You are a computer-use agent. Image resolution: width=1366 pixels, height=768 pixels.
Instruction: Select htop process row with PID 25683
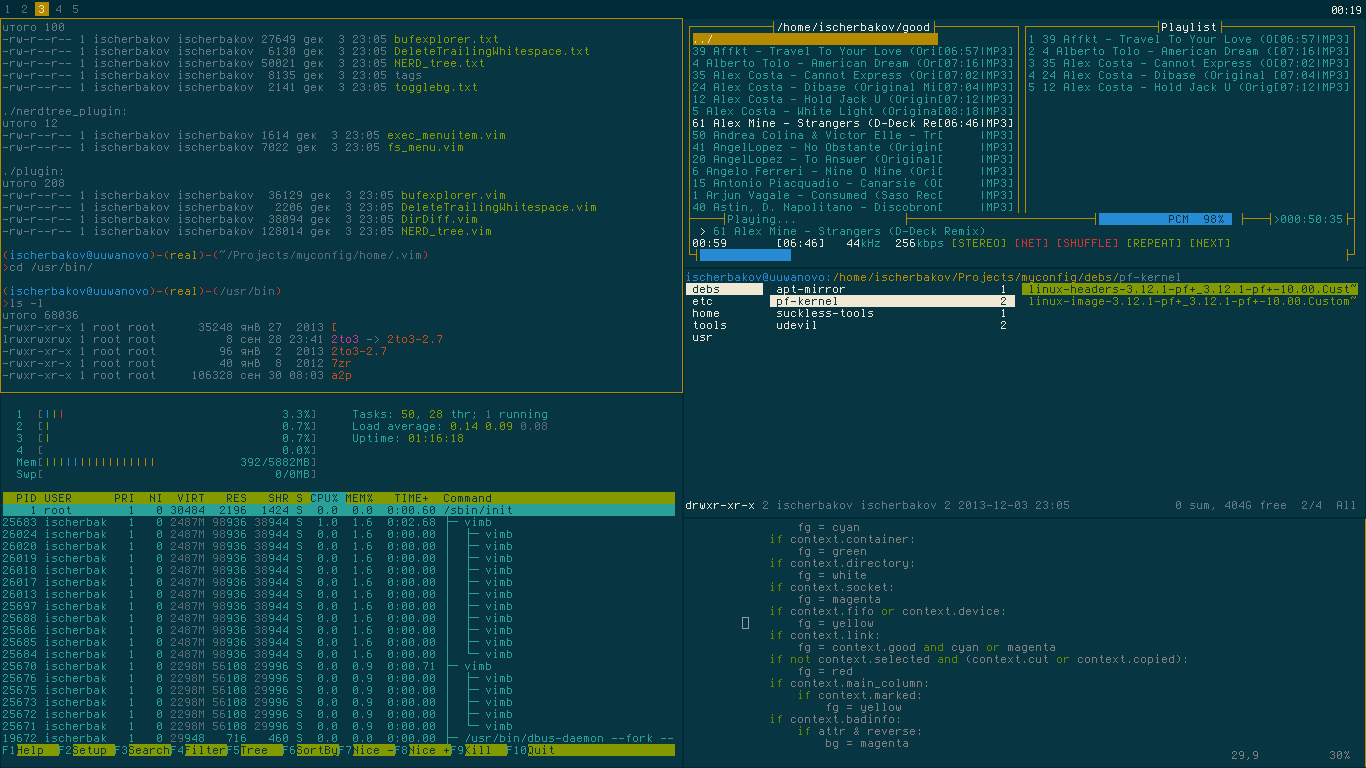(339, 522)
